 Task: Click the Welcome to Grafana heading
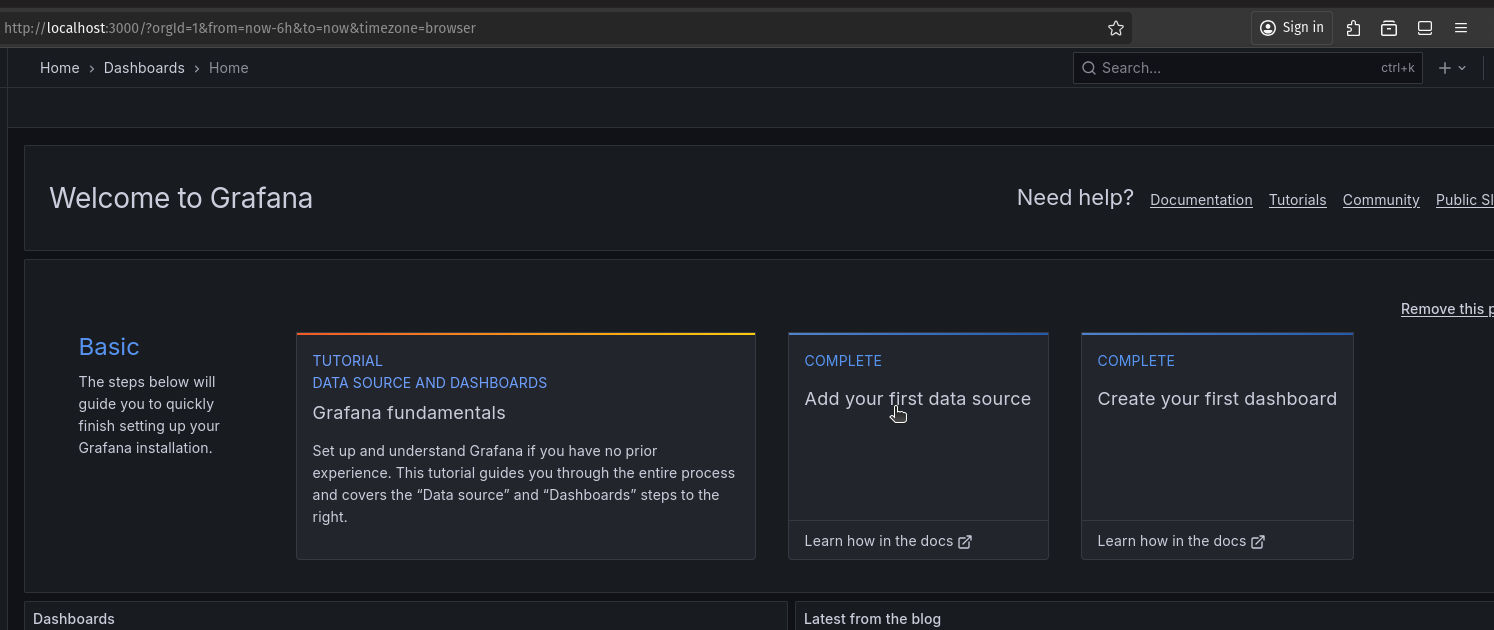pos(181,198)
